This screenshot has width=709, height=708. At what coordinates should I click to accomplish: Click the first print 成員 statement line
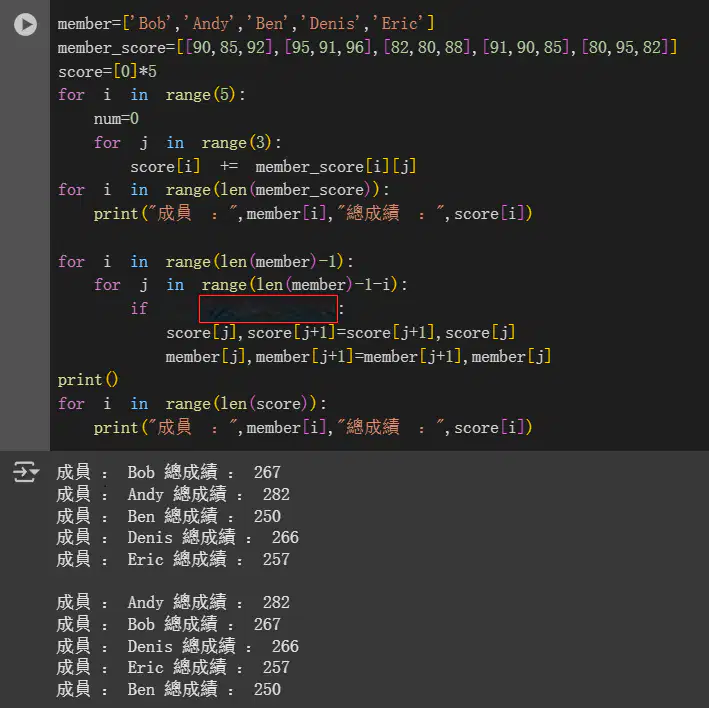(x=313, y=214)
